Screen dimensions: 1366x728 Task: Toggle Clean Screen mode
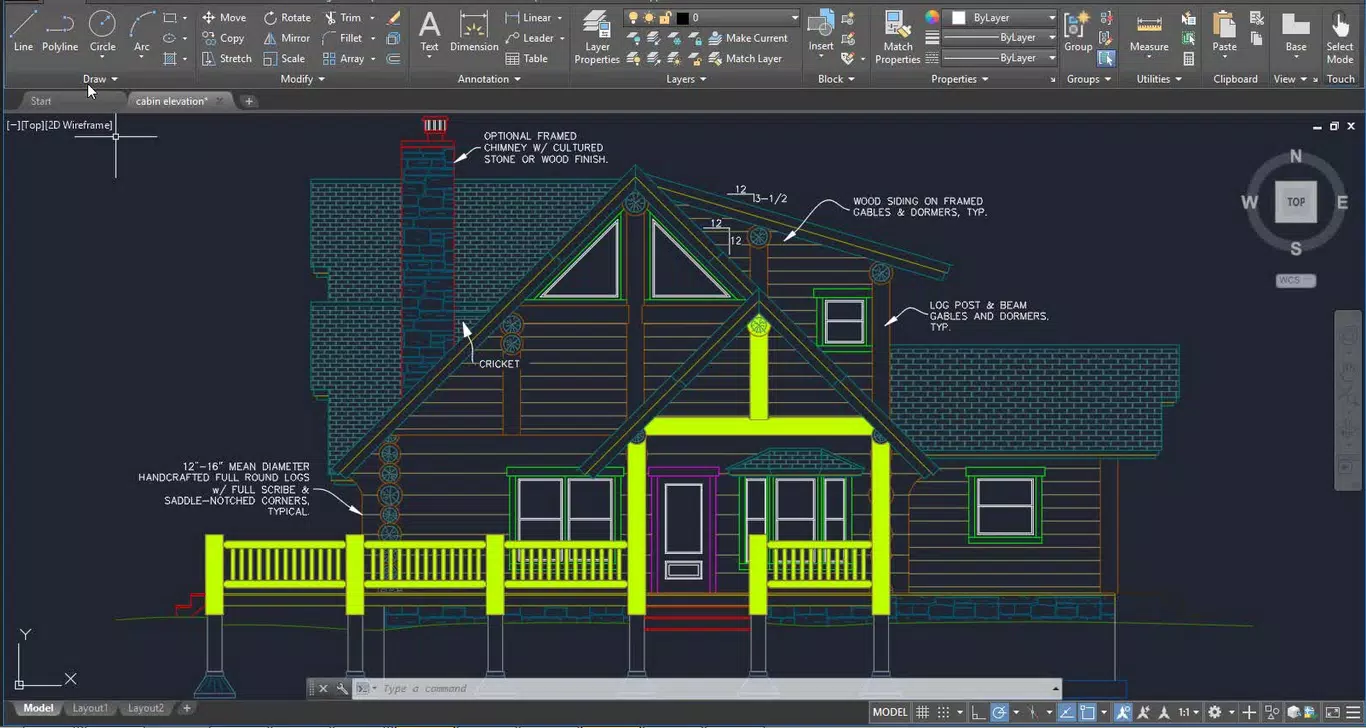pos(1333,712)
